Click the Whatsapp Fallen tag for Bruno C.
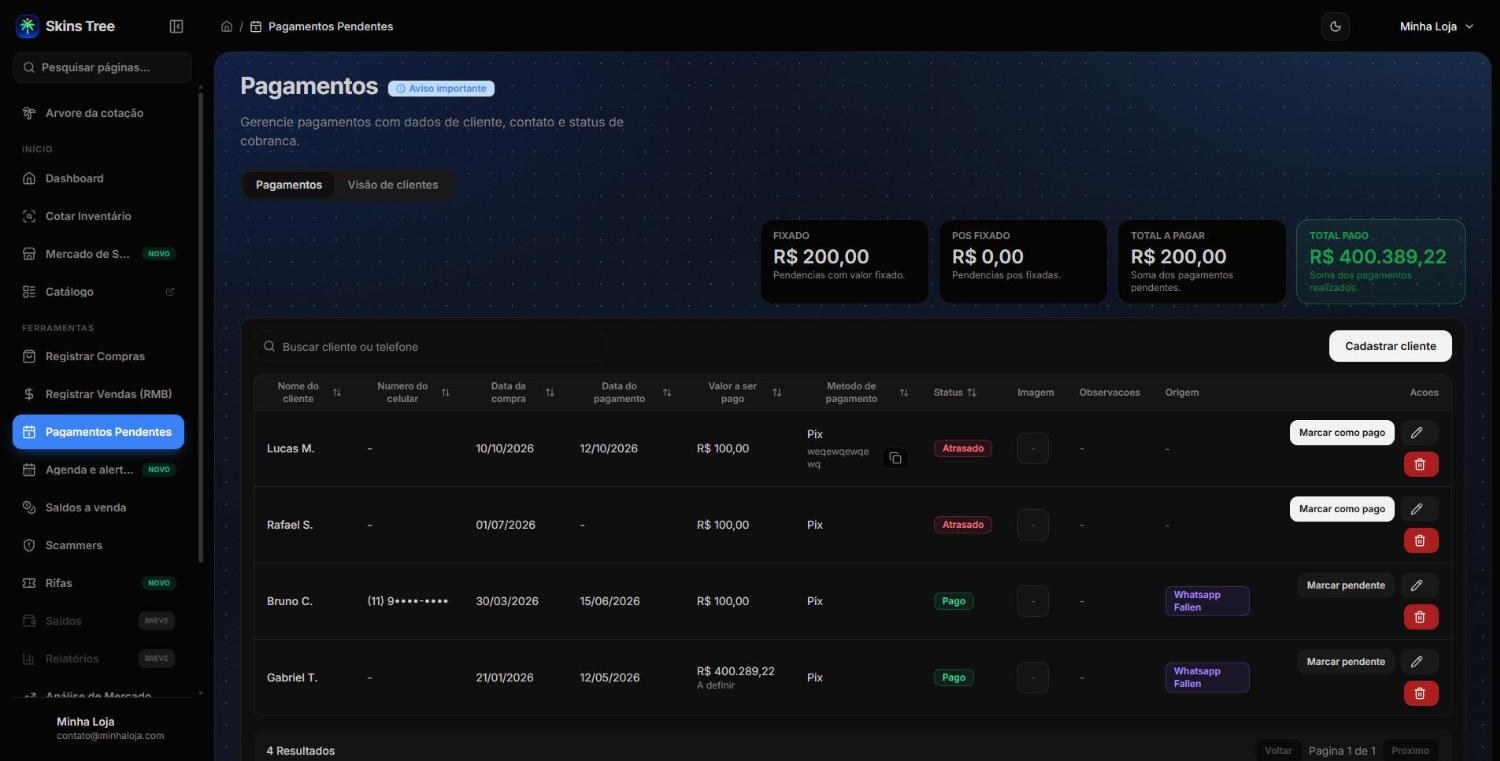 [1207, 601]
